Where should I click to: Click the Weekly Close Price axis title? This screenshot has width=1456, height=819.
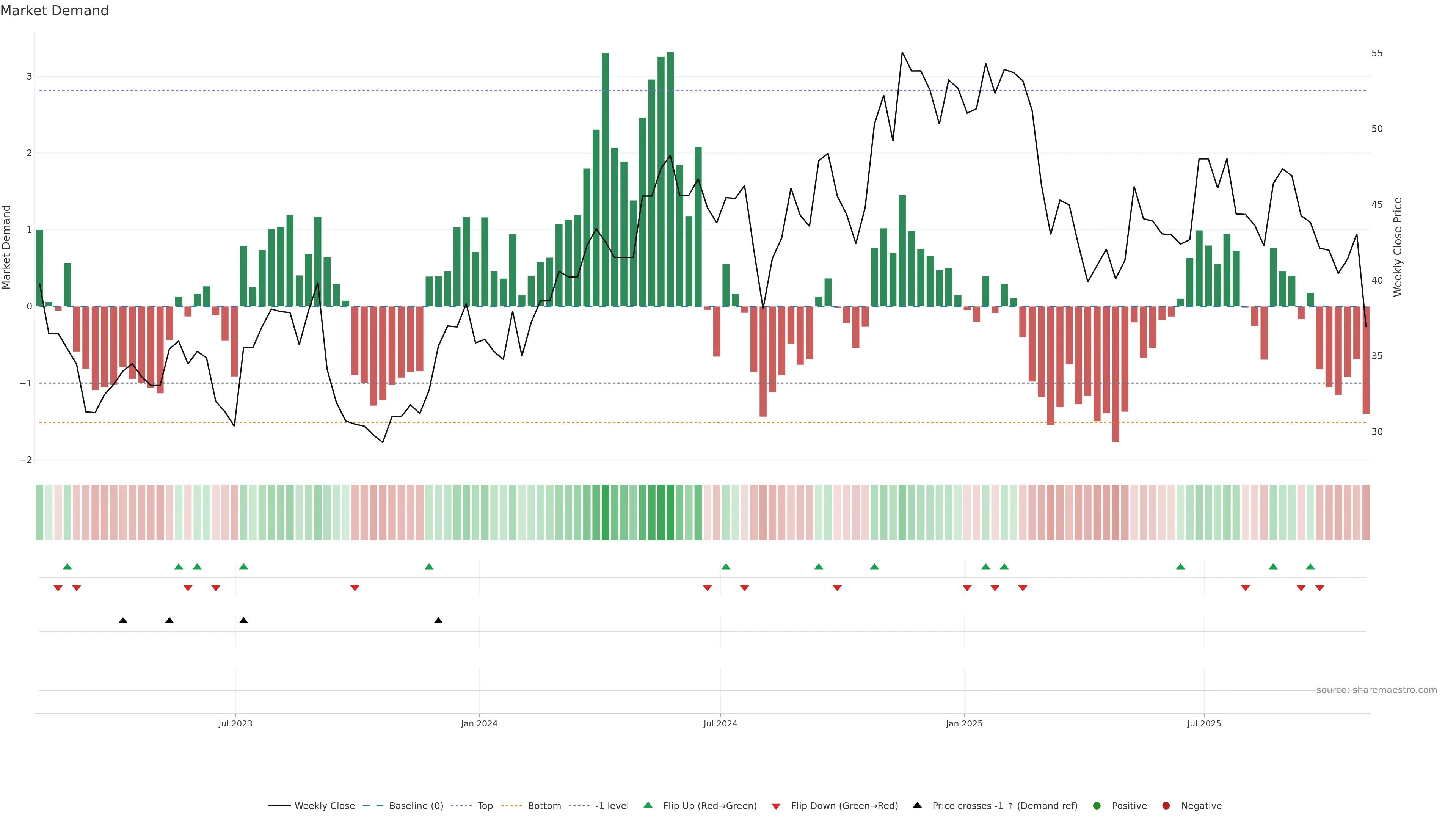click(1398, 247)
